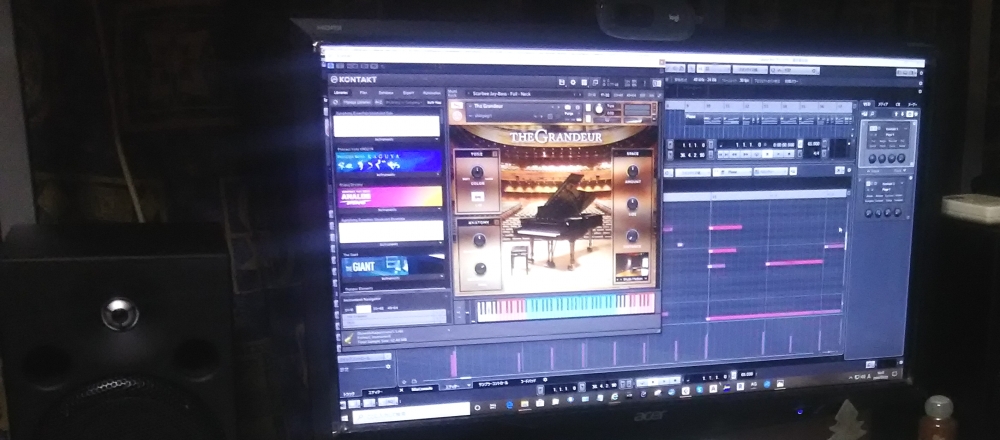This screenshot has width=1000, height=440.
Task: Click tempo value 63.000 in Cubase transport
Action: tap(813, 143)
